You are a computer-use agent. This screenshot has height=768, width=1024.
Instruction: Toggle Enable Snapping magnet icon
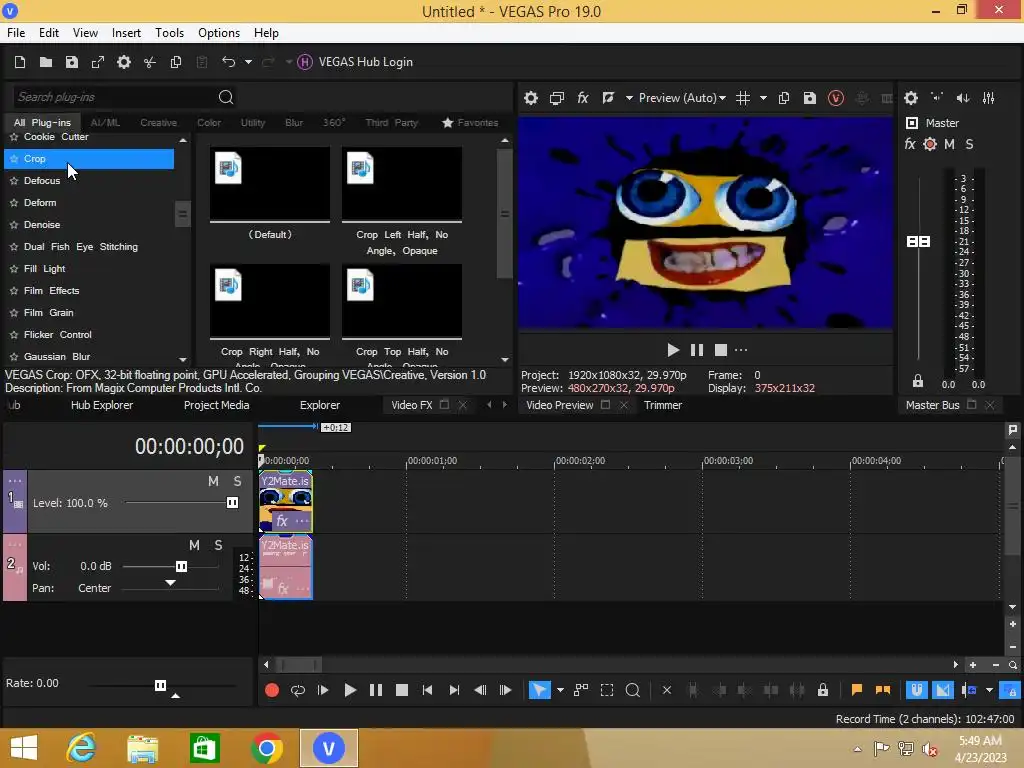[x=917, y=690]
